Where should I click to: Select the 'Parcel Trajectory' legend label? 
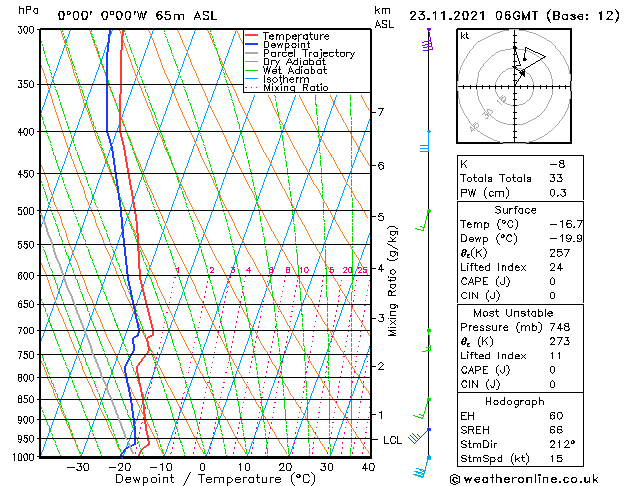pyautogui.click(x=309, y=53)
